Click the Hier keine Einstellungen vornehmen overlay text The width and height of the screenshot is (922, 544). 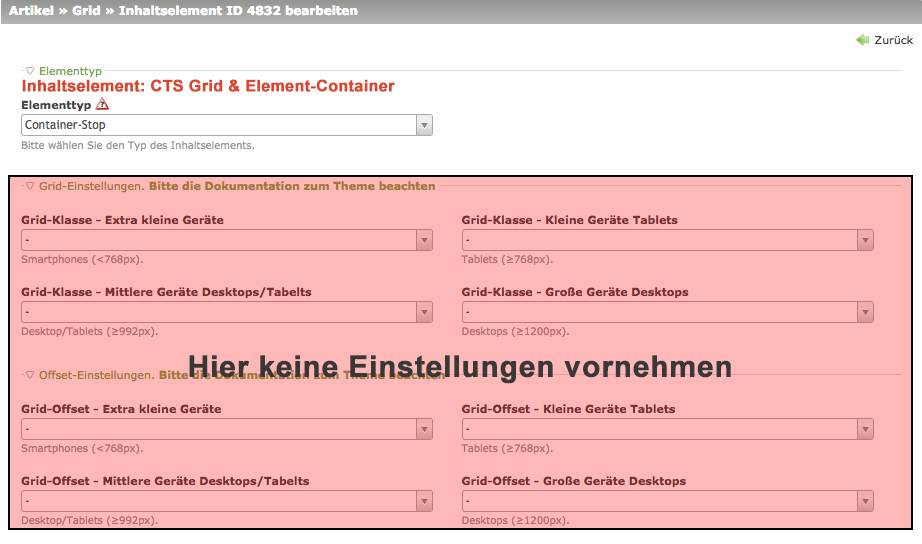460,367
